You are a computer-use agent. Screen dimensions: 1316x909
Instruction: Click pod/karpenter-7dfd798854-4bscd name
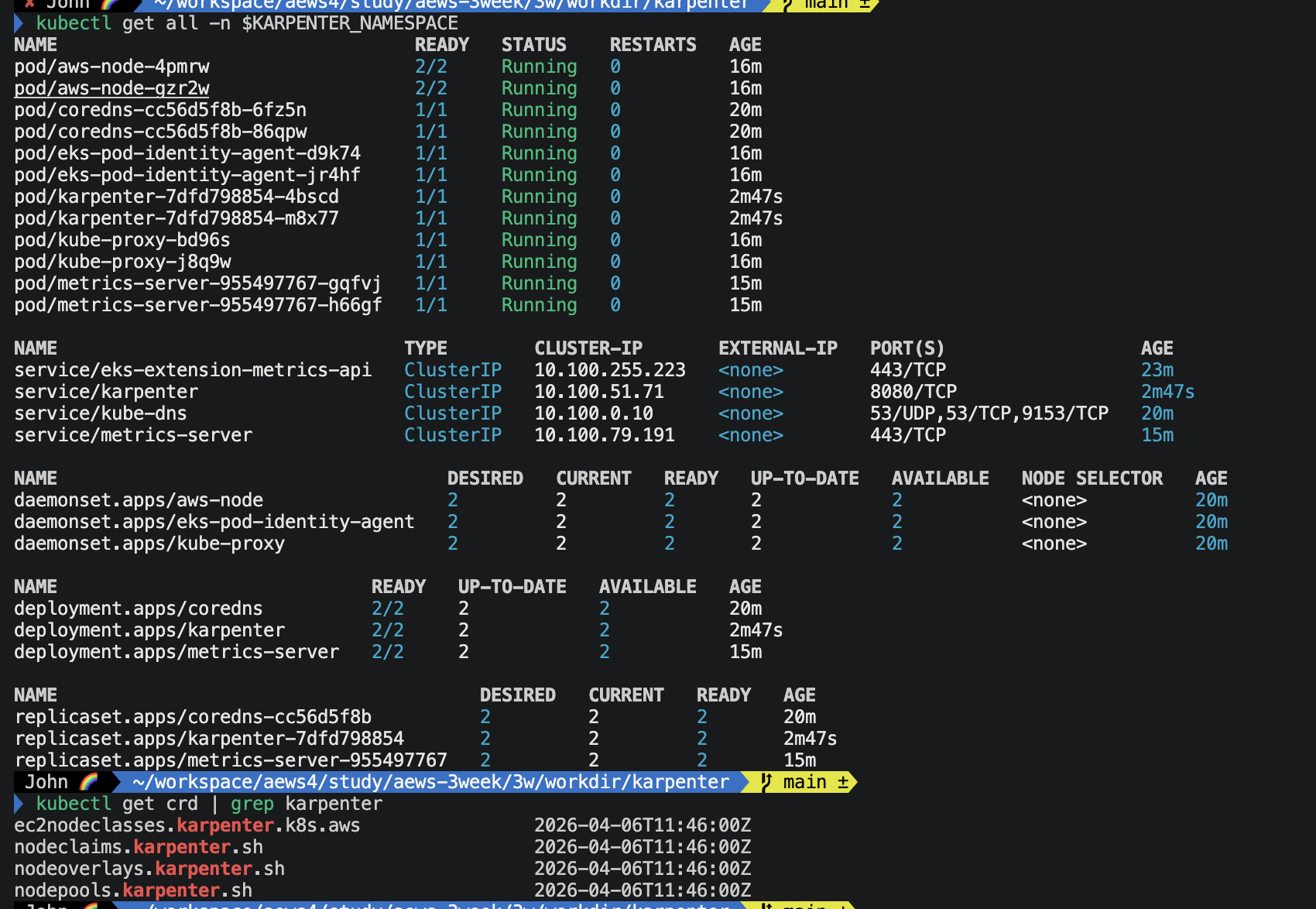[176, 197]
